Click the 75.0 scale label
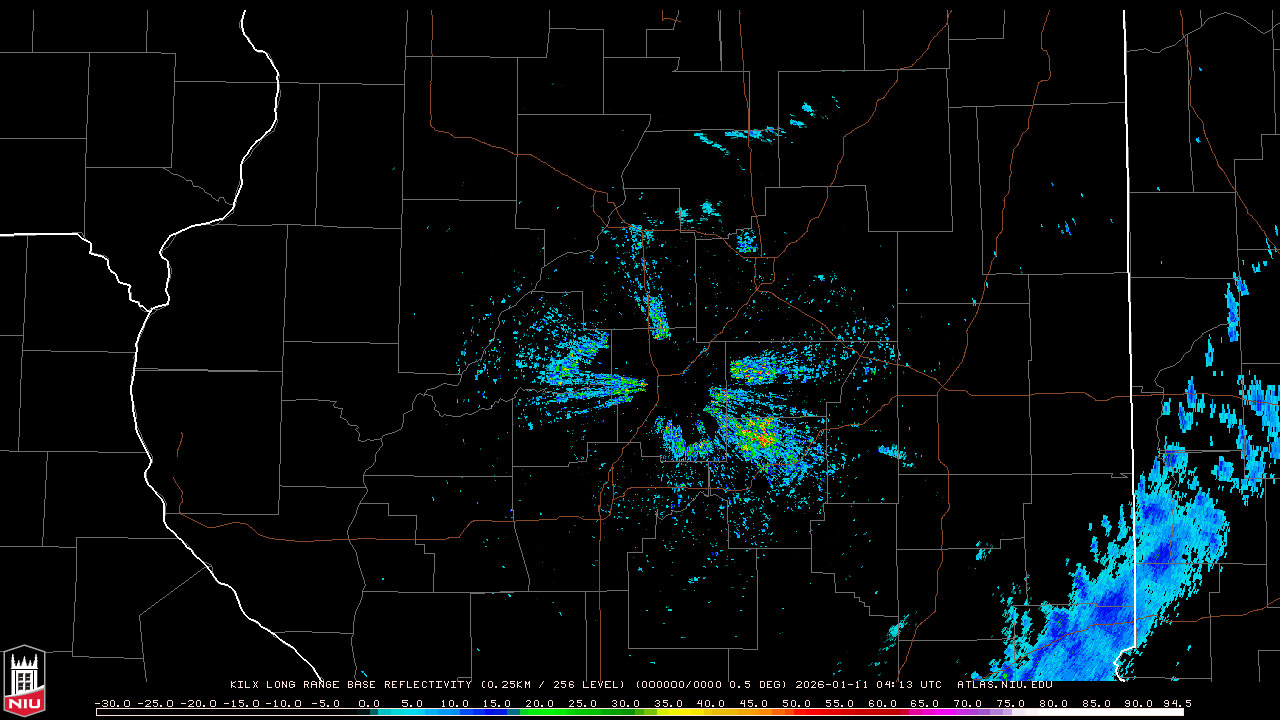 [x=1012, y=704]
